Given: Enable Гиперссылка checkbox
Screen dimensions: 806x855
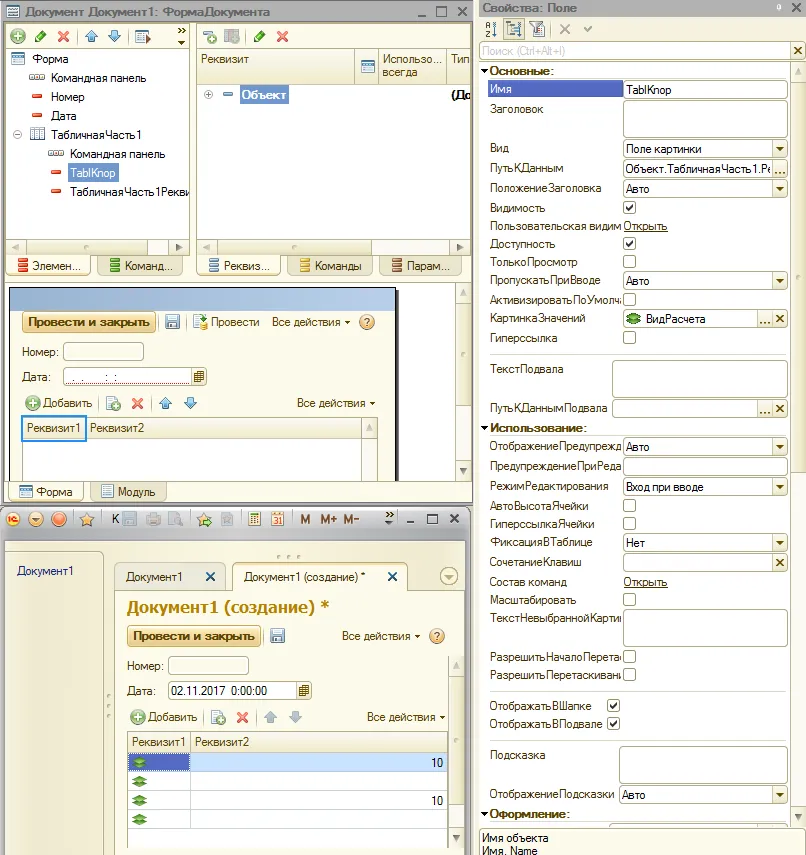Looking at the screenshot, I should pos(629,338).
